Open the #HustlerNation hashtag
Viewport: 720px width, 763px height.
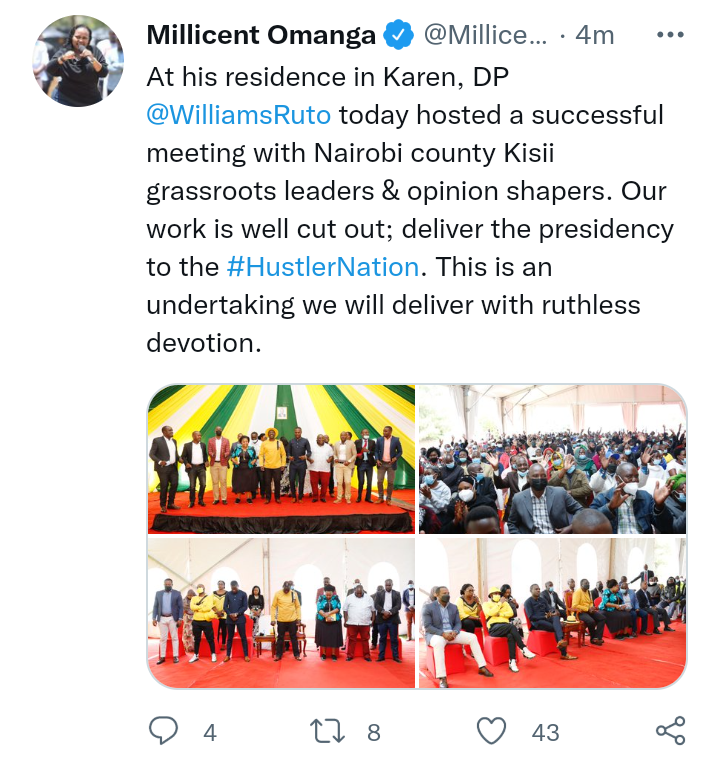[x=323, y=267]
